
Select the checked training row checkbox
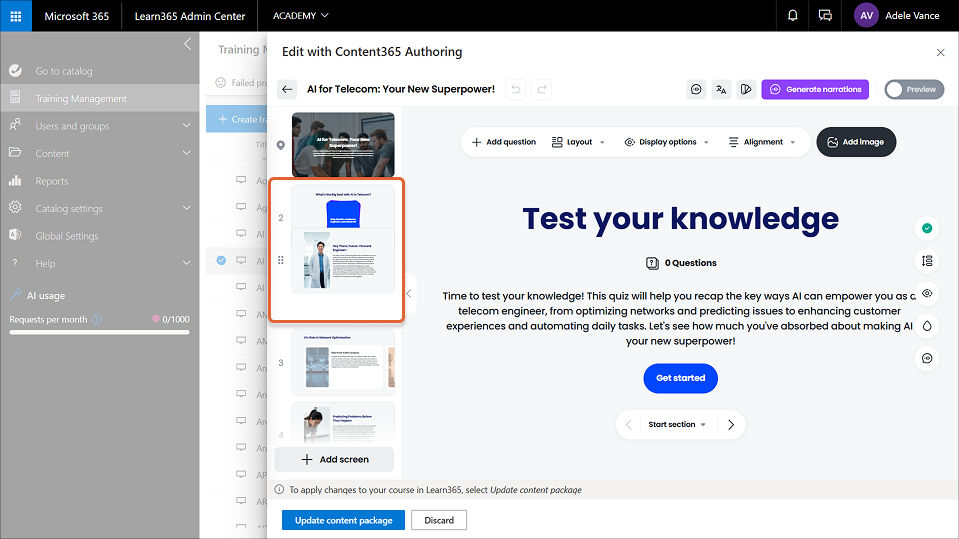pos(221,261)
